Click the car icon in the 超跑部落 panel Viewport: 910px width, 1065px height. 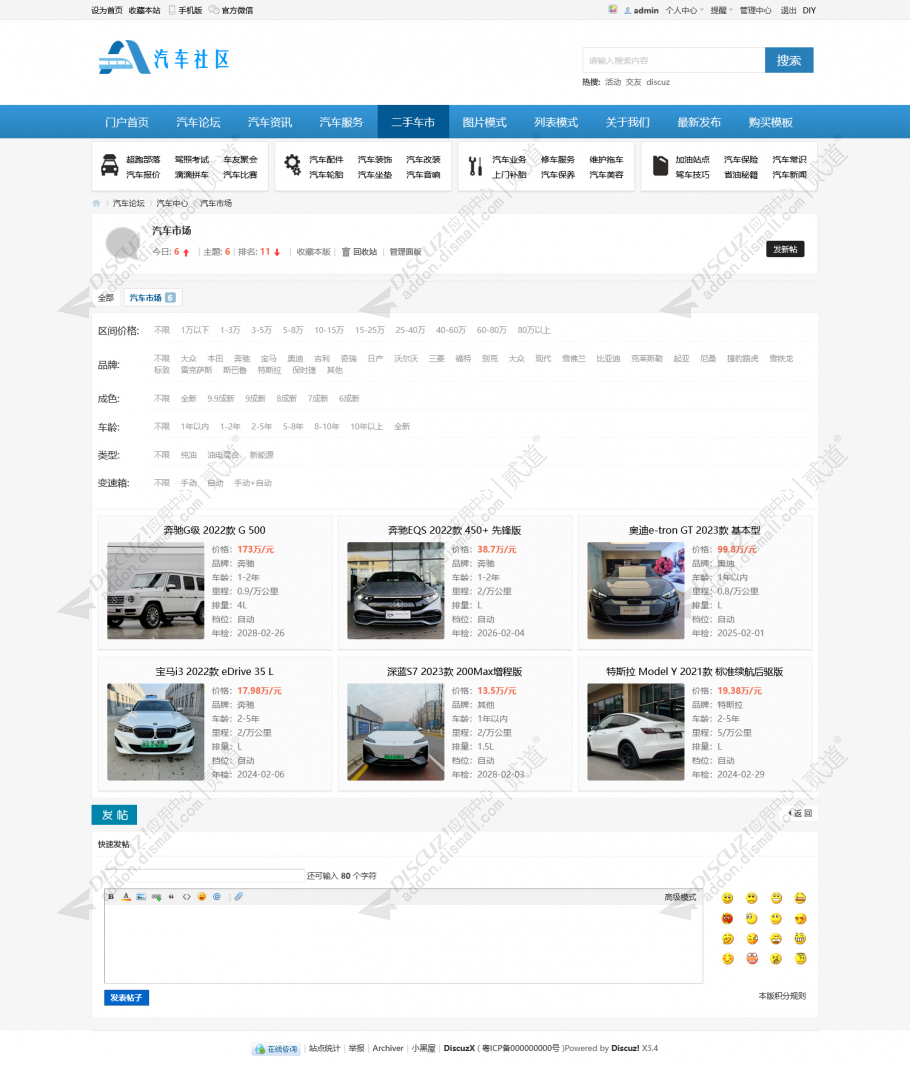[x=109, y=165]
